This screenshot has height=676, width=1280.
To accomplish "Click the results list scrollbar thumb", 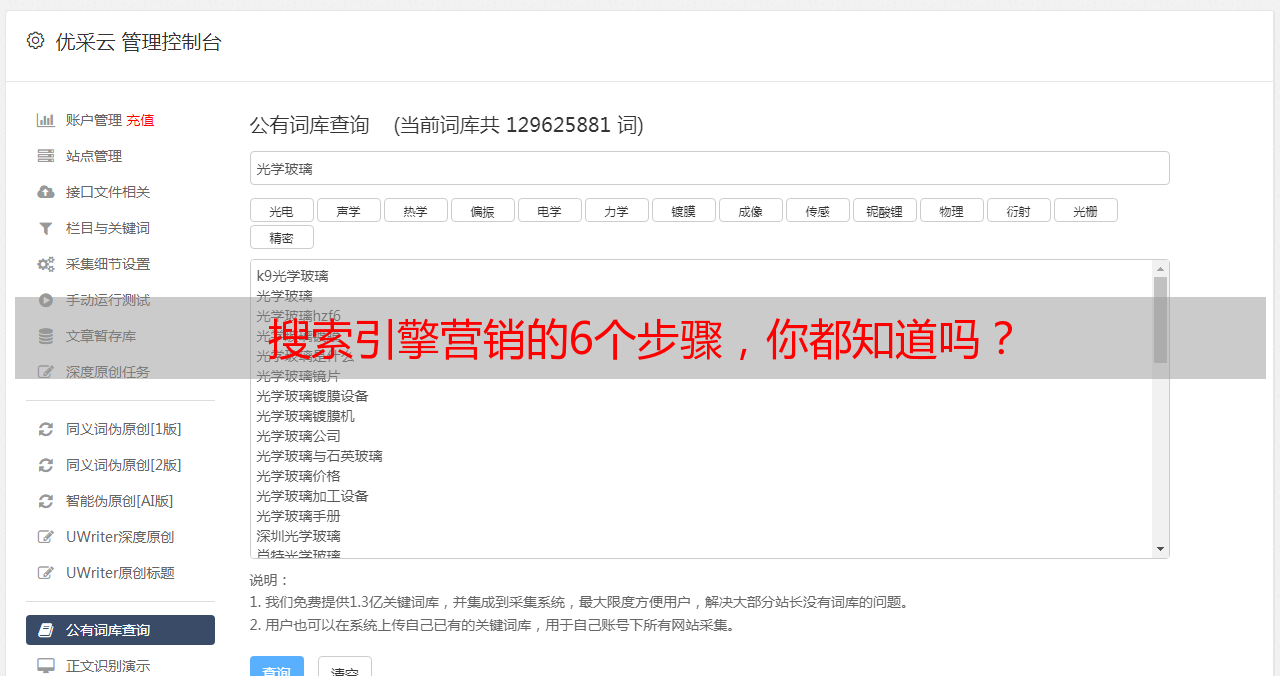I will click(x=1160, y=320).
